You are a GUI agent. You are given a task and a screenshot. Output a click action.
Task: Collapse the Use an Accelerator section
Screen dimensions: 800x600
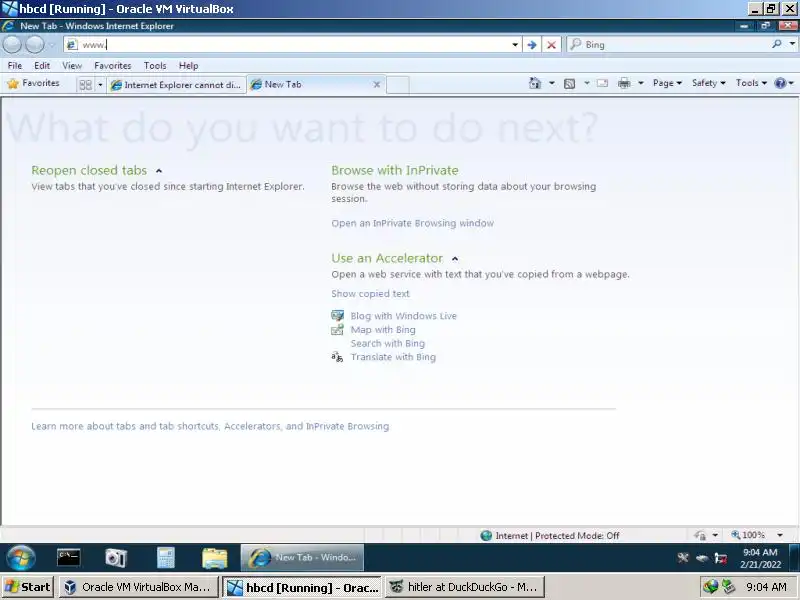(455, 259)
